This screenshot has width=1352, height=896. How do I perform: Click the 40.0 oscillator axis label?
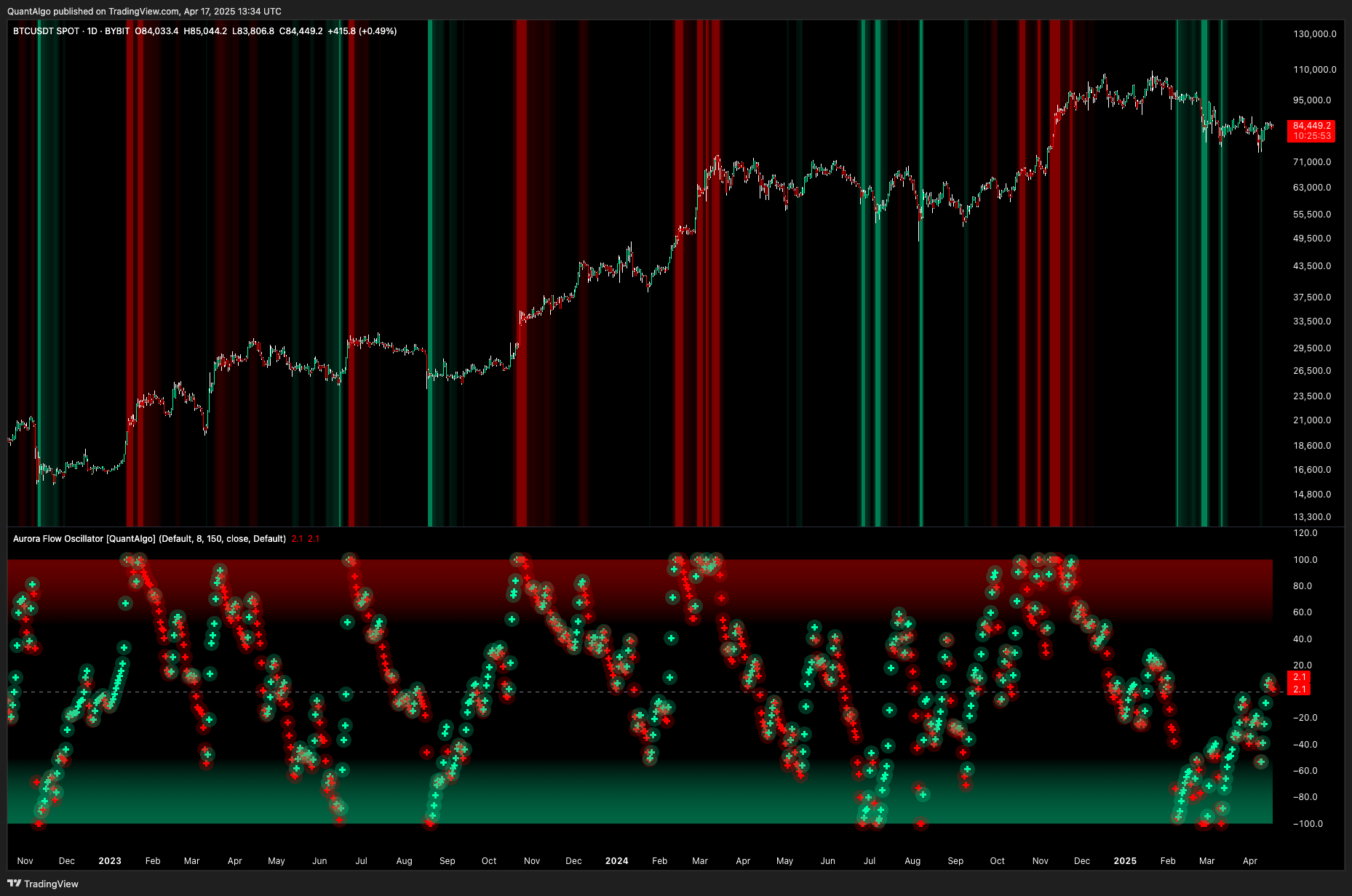(1303, 639)
